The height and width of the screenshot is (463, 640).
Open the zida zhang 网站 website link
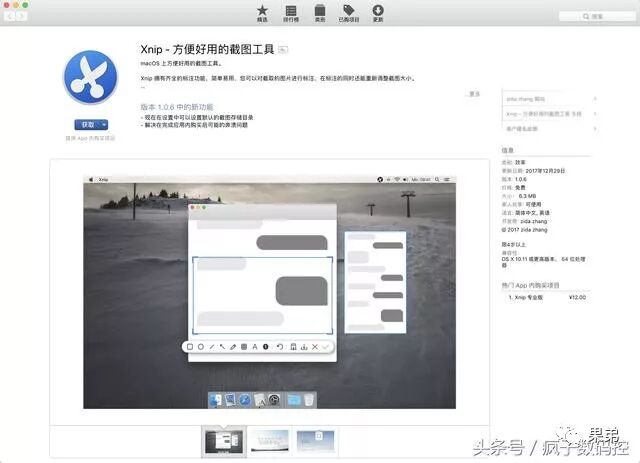pyautogui.click(x=525, y=99)
